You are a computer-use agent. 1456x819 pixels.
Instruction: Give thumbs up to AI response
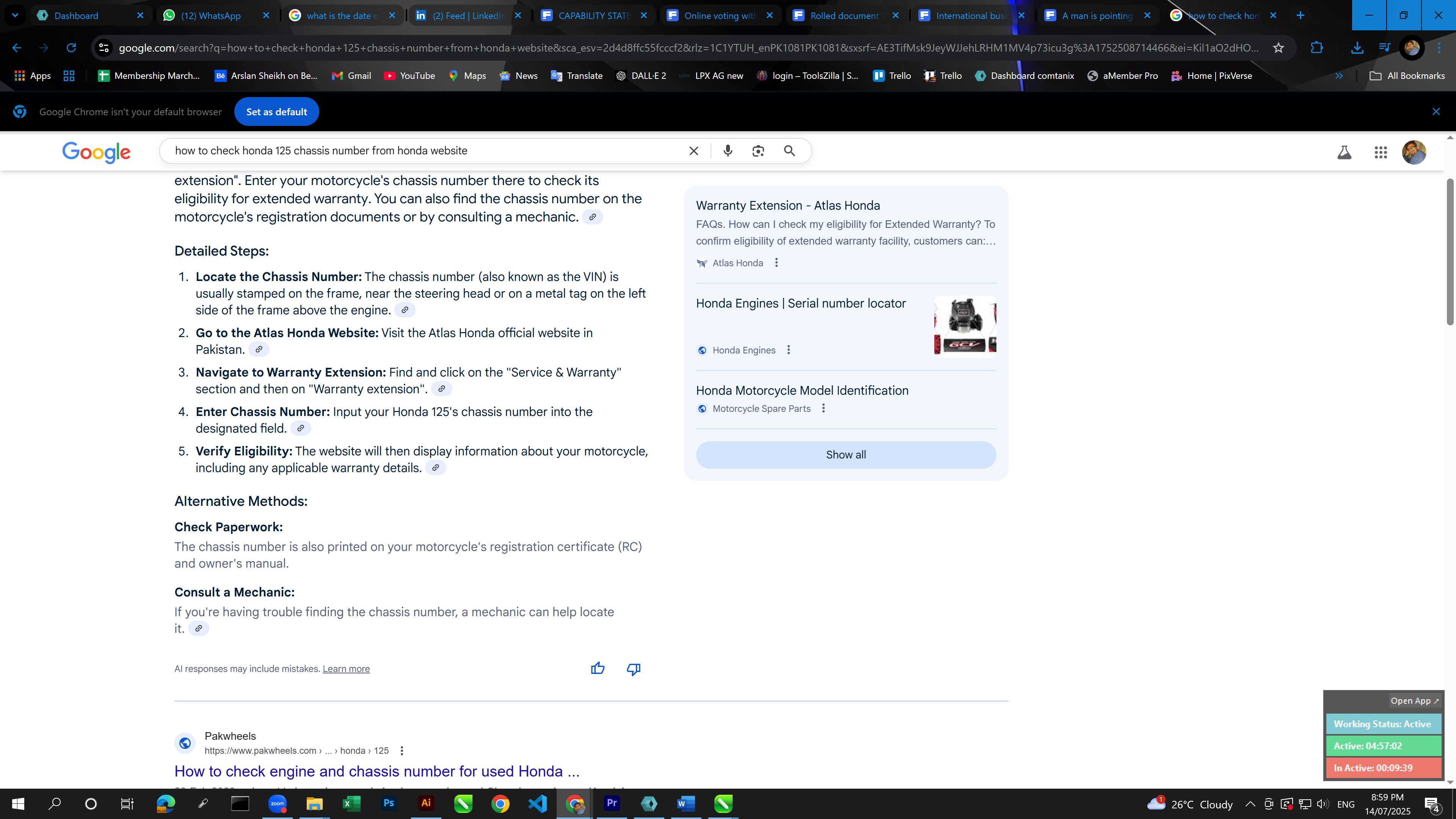click(598, 668)
